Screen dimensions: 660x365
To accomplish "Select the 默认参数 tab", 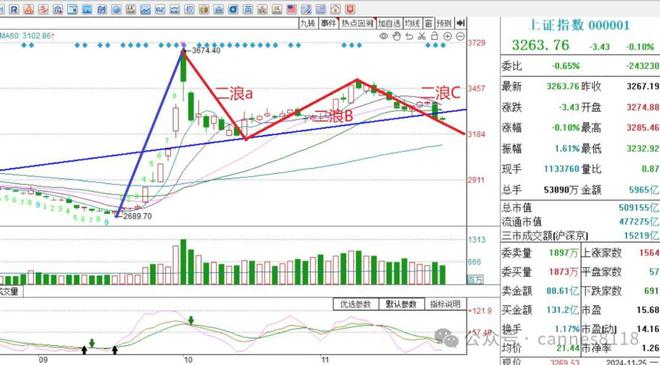I will [x=401, y=304].
